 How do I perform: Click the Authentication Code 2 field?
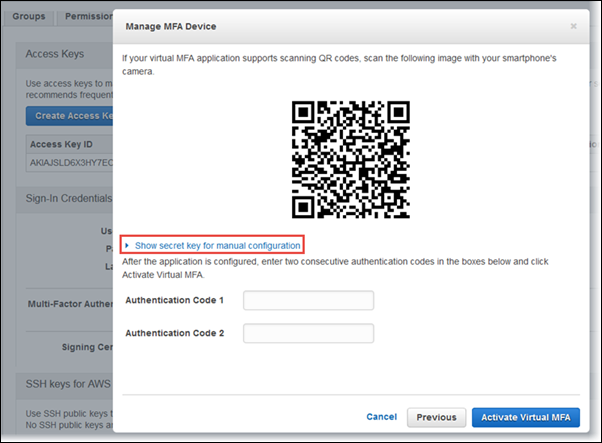308,333
